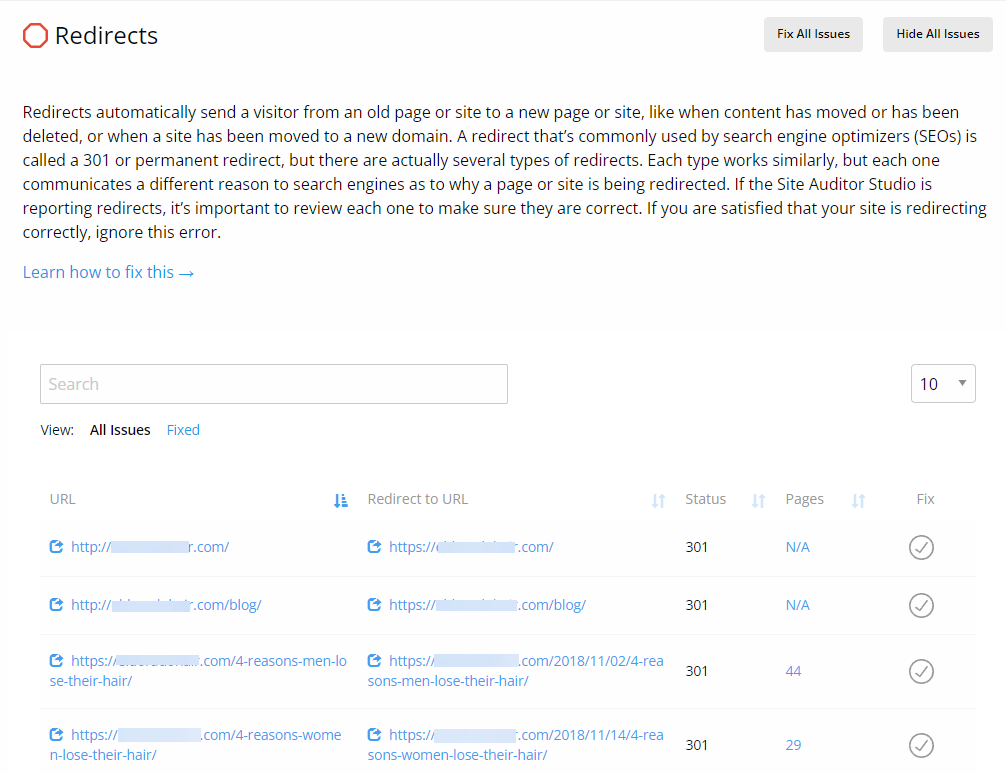
Task: Open external icon for https .com/ redirect
Action: pos(374,546)
